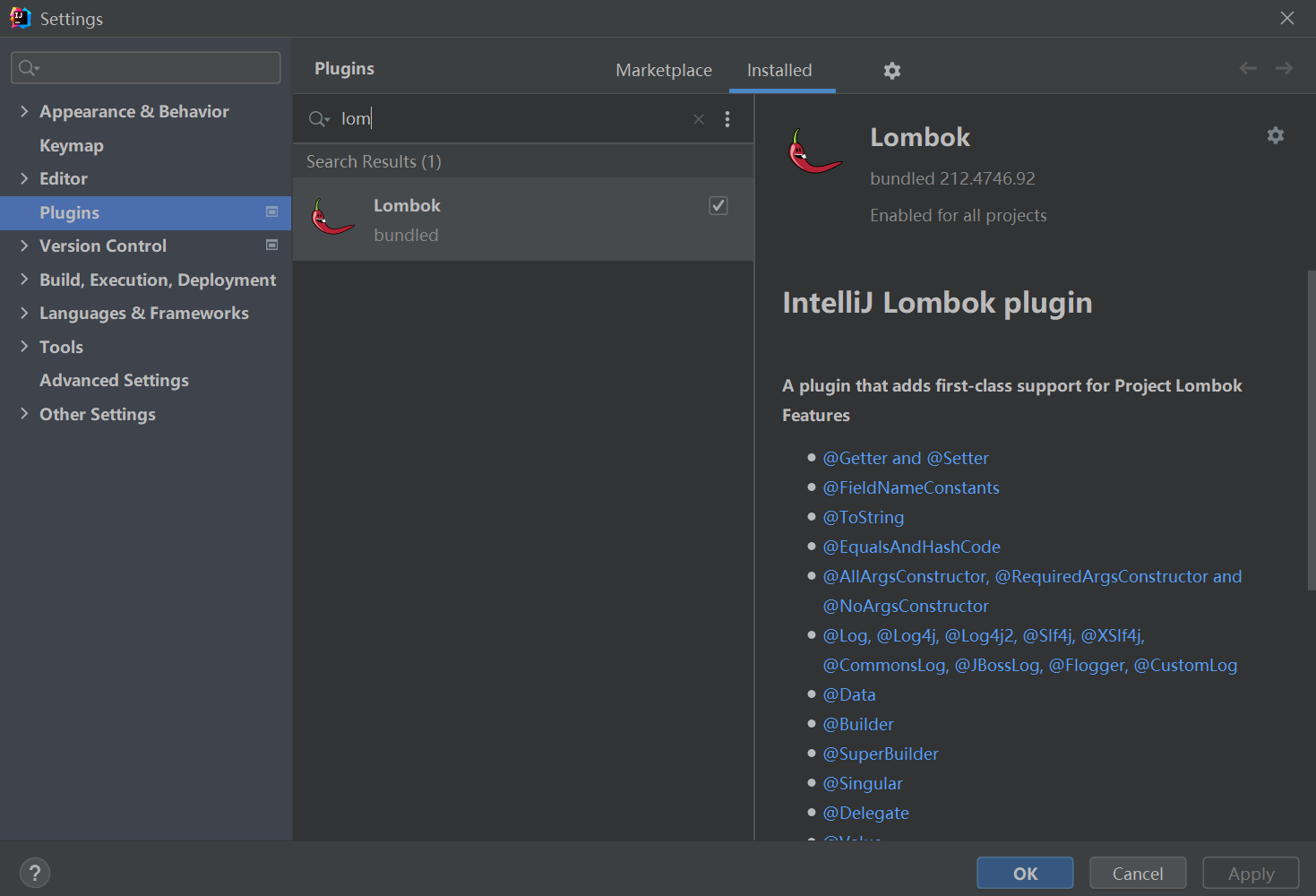
Task: Close the Settings dialog
Action: pyautogui.click(x=1287, y=18)
